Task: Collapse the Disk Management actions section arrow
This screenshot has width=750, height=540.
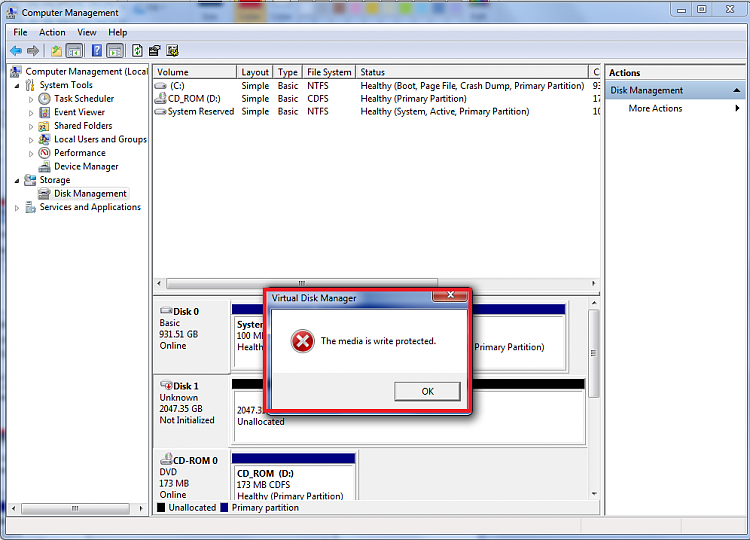Action: pos(737,90)
